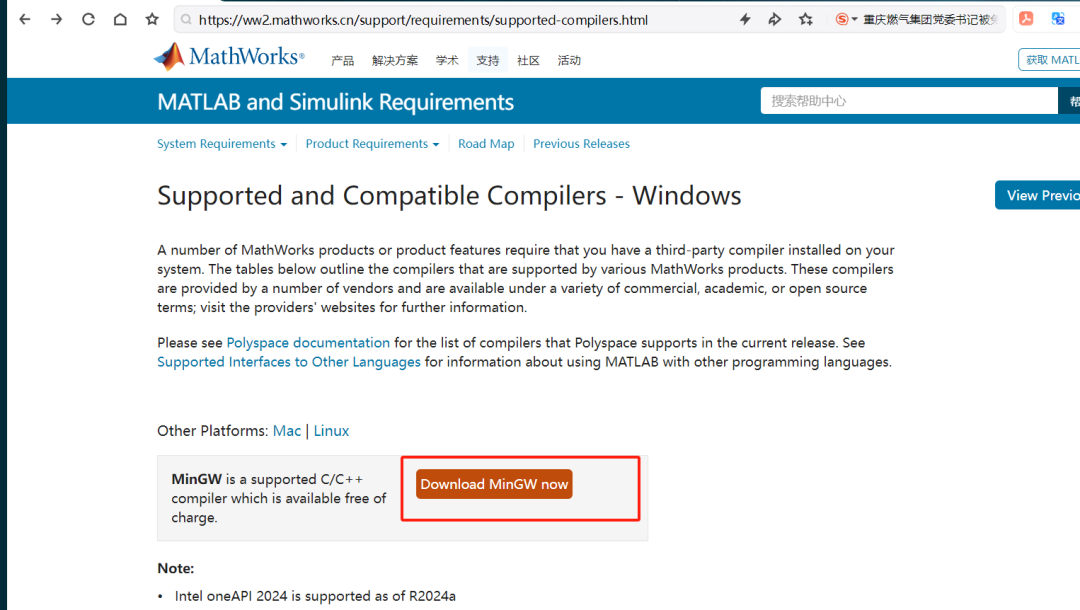Click the "Note:" heading
Viewport: 1080px width, 610px height.
pyautogui.click(x=176, y=569)
